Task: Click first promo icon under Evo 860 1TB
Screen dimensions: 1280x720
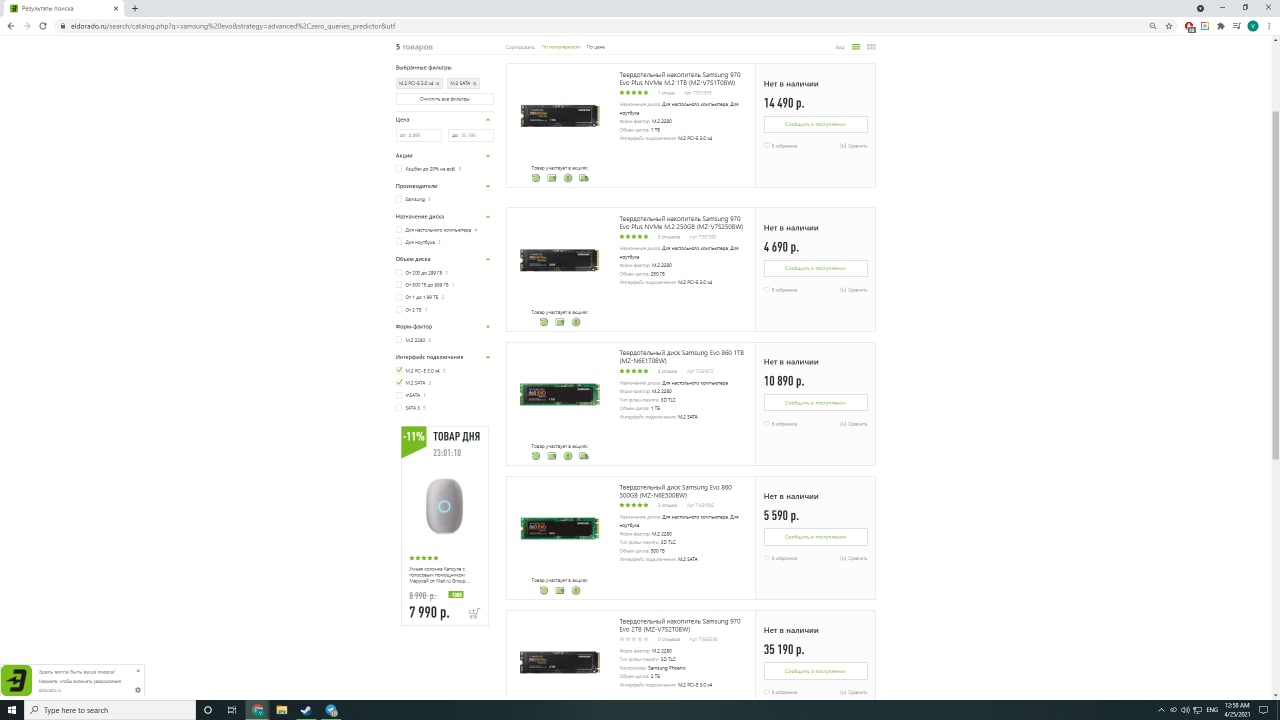Action: [x=536, y=456]
